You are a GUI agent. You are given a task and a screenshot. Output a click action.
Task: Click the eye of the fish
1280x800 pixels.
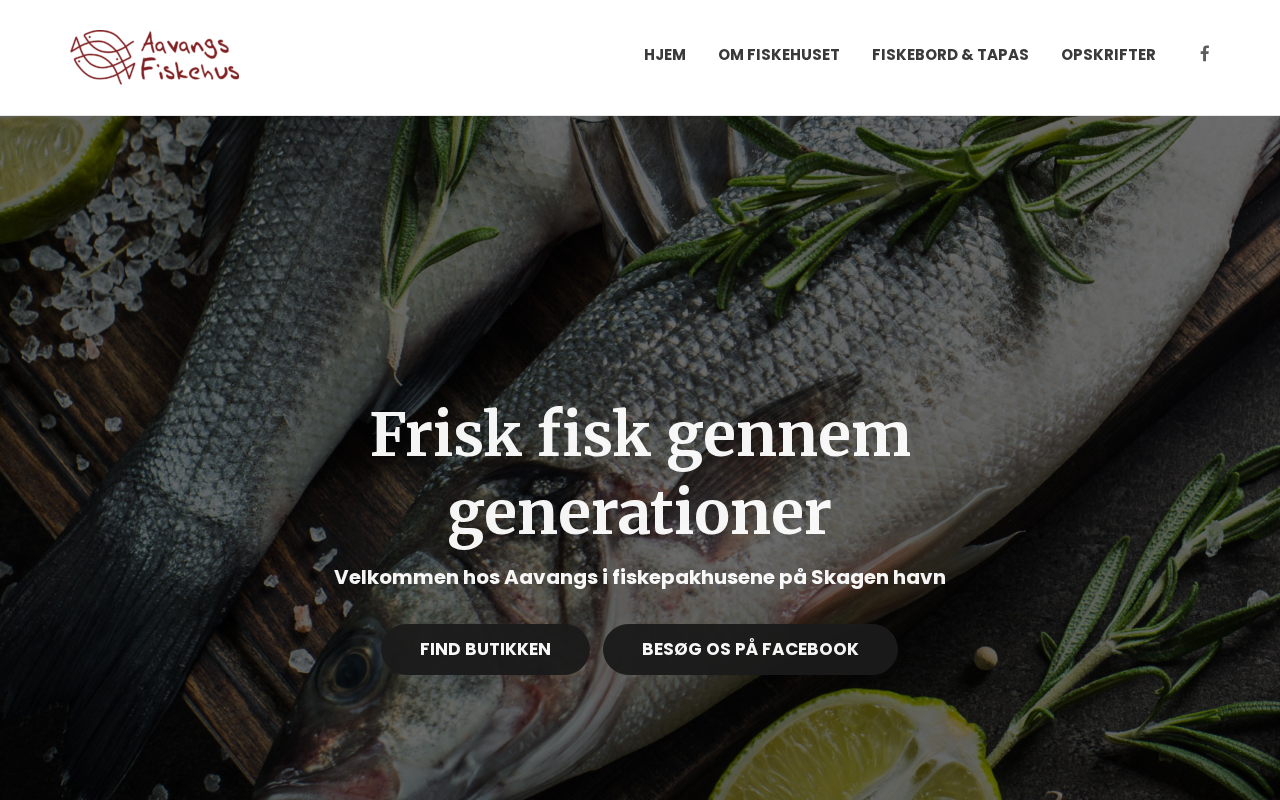pyautogui.click(x=353, y=664)
